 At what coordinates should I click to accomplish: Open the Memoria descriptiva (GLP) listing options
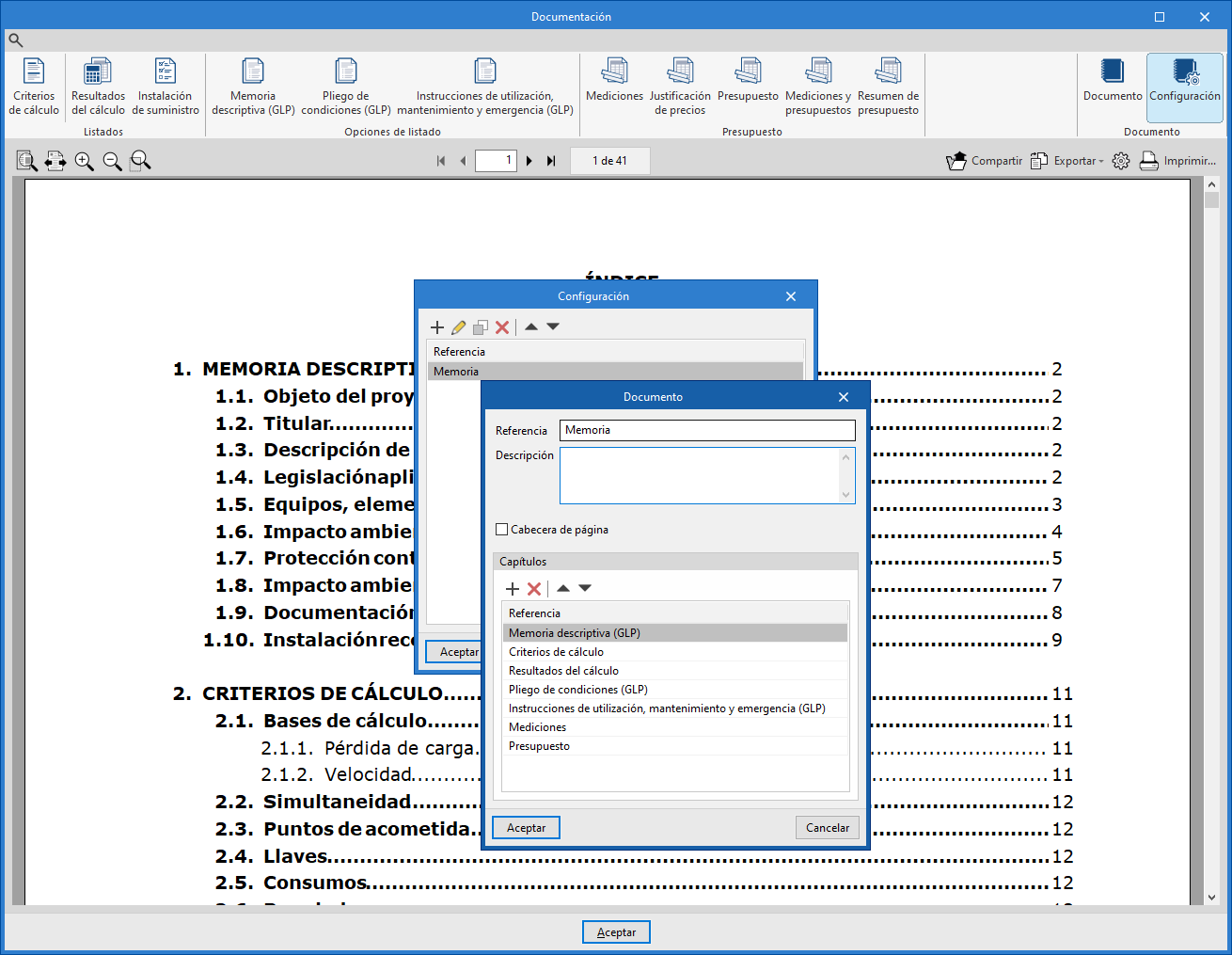[x=253, y=88]
